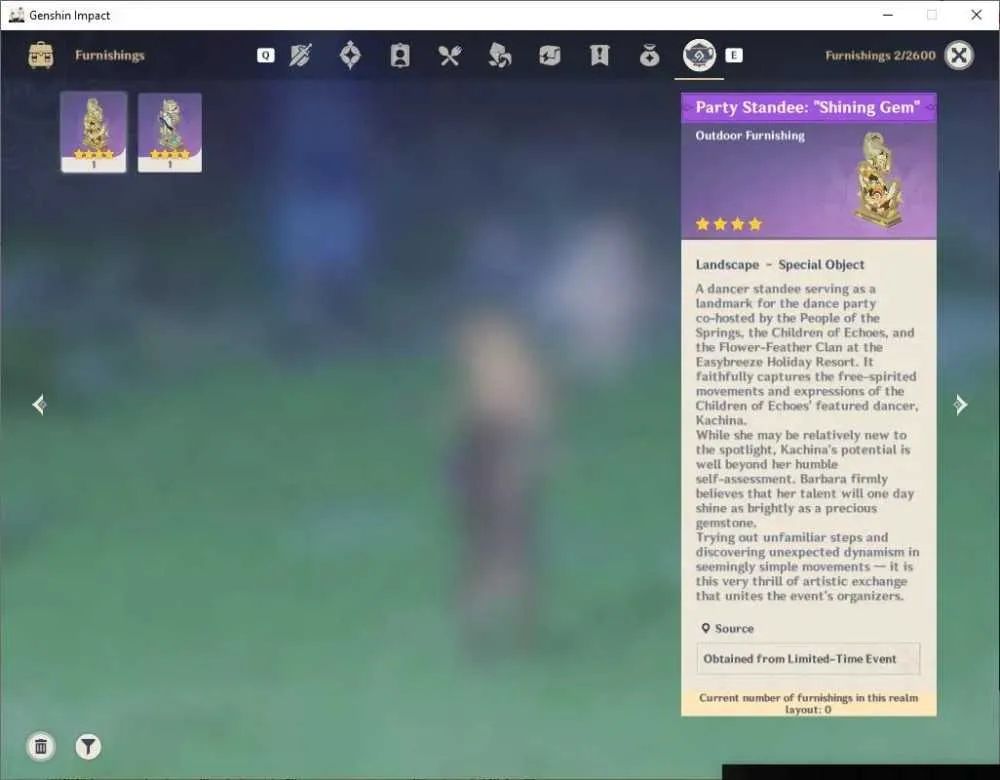Click the E next-tab key hint

click(733, 55)
